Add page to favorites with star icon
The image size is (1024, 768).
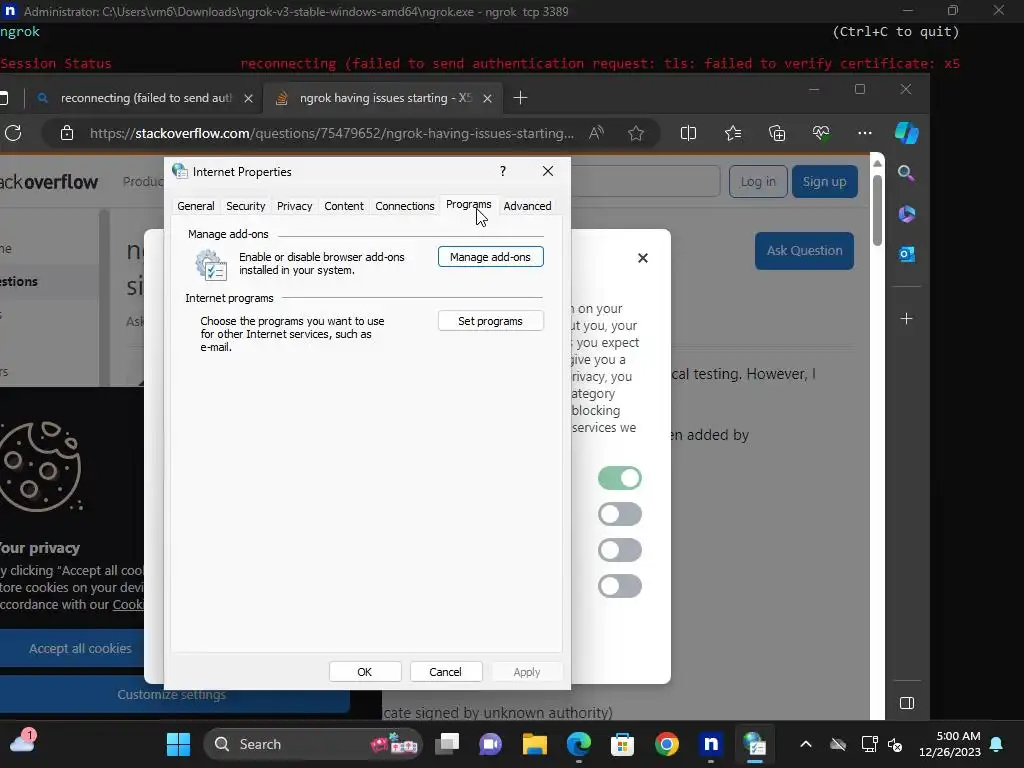coord(636,133)
